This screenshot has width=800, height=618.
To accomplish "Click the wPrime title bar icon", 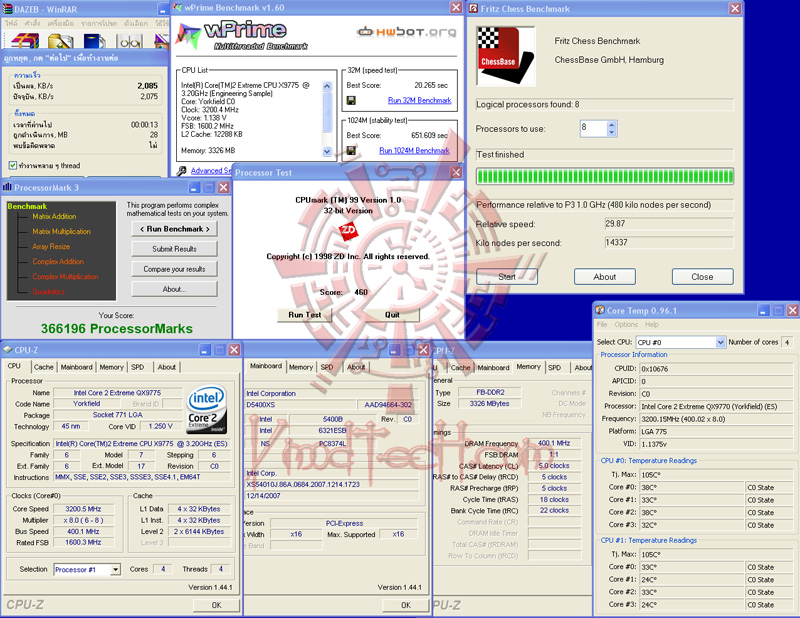I will point(178,8).
